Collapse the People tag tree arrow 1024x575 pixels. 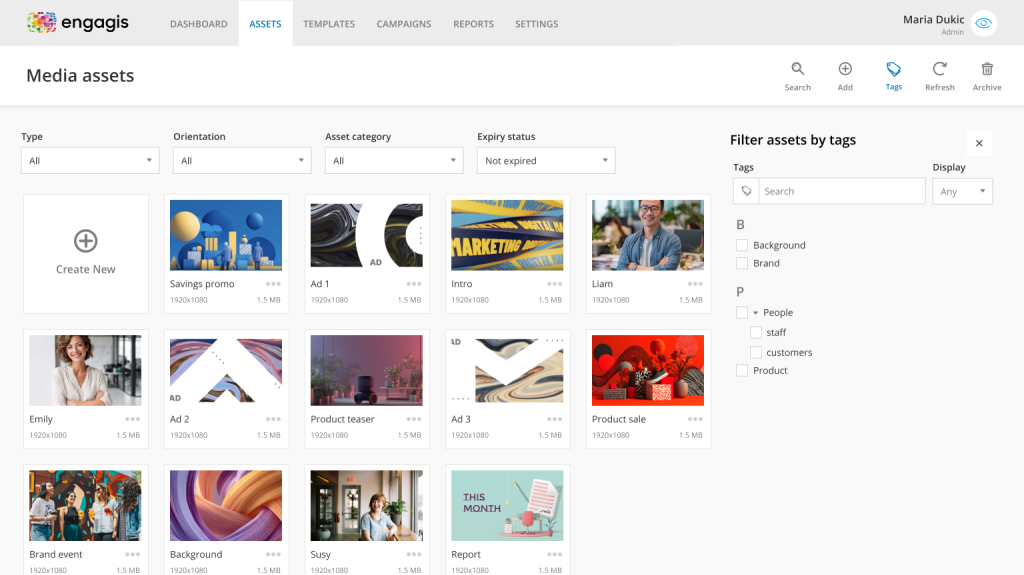[x=756, y=313]
